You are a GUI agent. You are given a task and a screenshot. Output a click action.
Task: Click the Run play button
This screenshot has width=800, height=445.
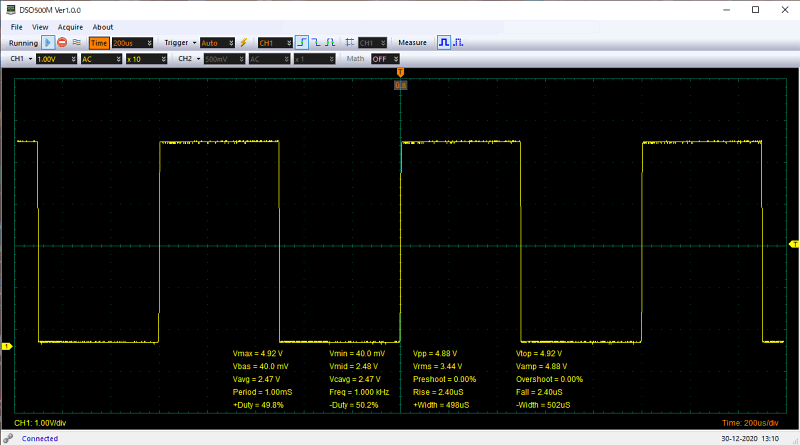click(48, 43)
